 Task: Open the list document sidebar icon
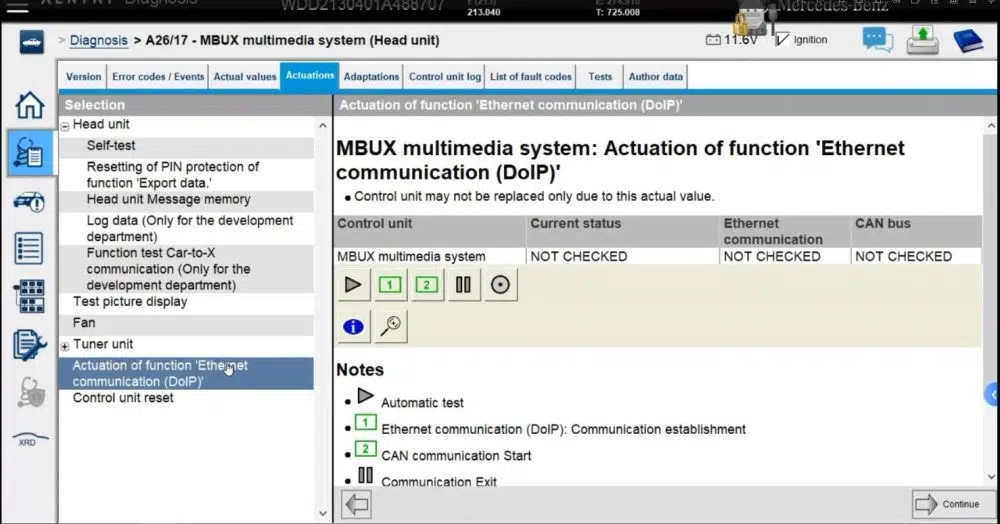point(29,248)
